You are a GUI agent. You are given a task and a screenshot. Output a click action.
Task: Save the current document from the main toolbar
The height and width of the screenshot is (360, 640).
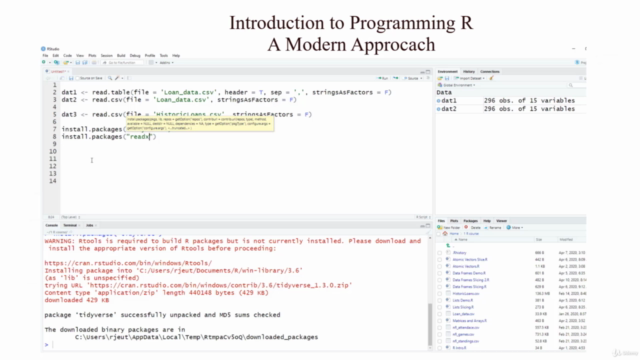tap(78, 62)
